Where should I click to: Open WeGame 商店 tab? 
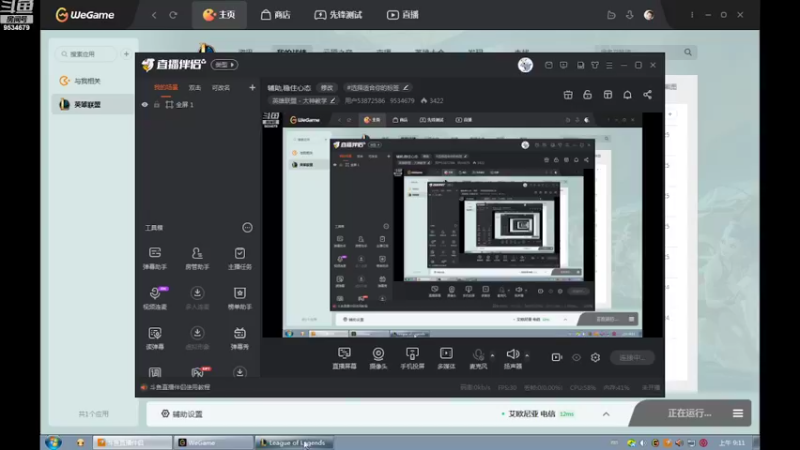(x=276, y=15)
